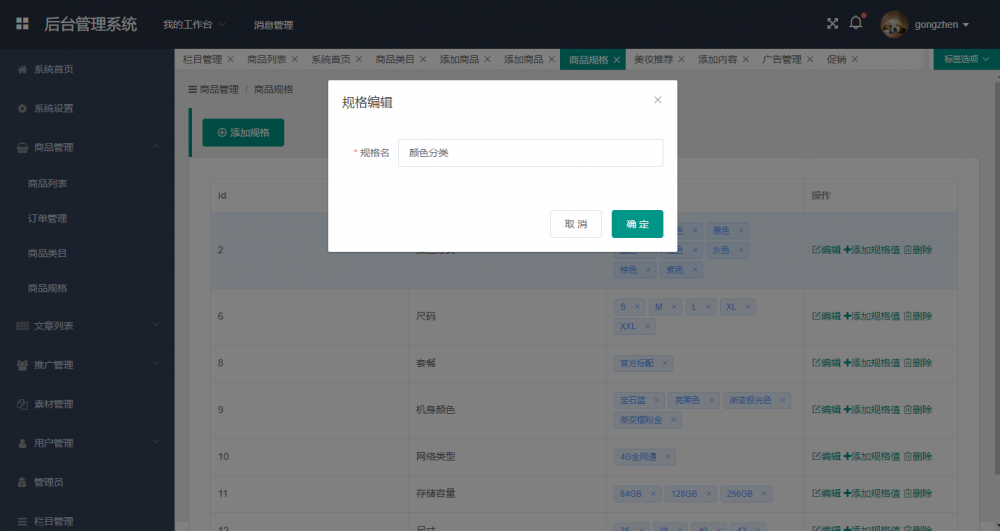Remove the S size tag
Viewport: 1000px width, 531px height.
click(x=636, y=307)
